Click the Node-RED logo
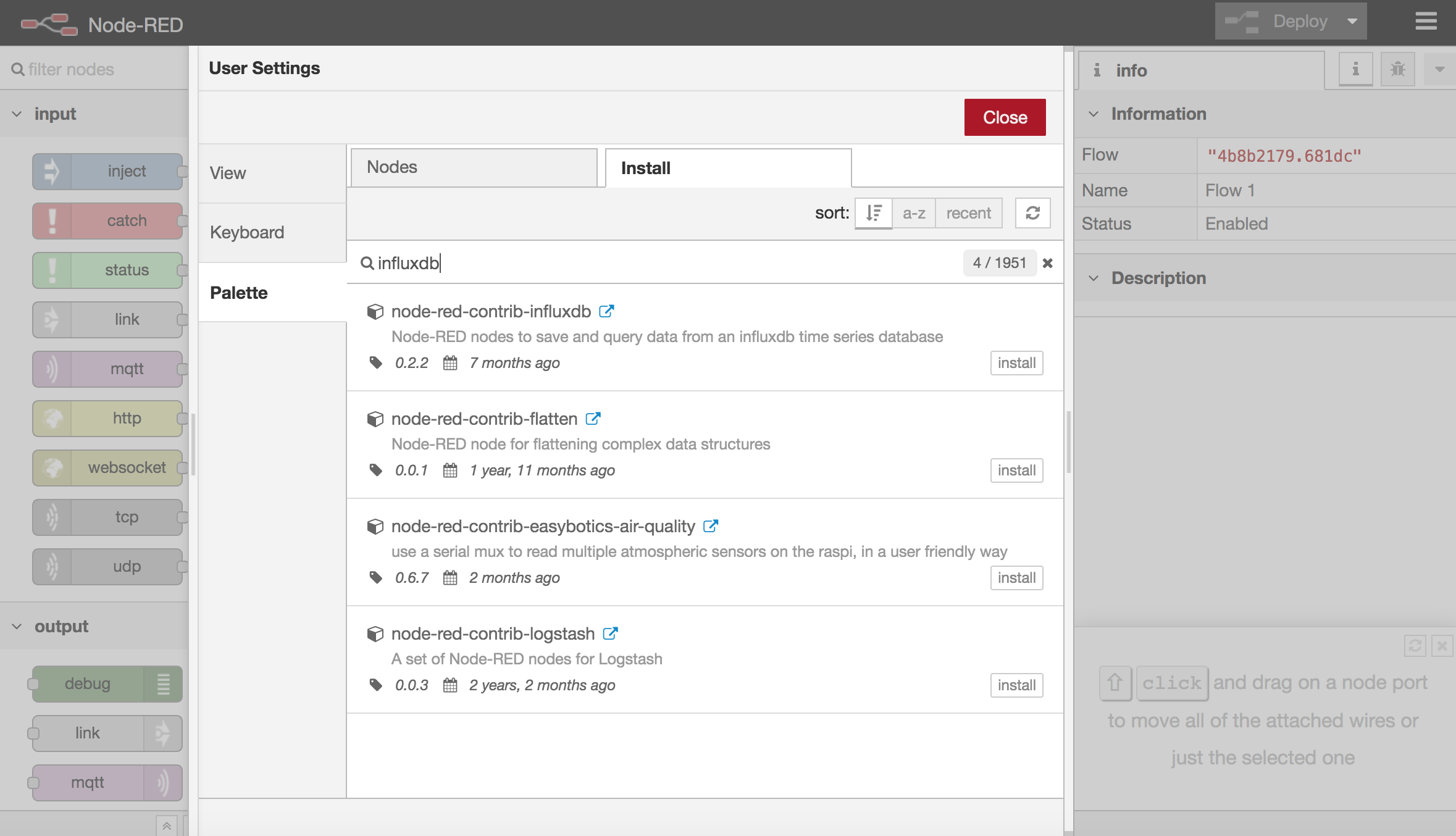 [x=49, y=24]
